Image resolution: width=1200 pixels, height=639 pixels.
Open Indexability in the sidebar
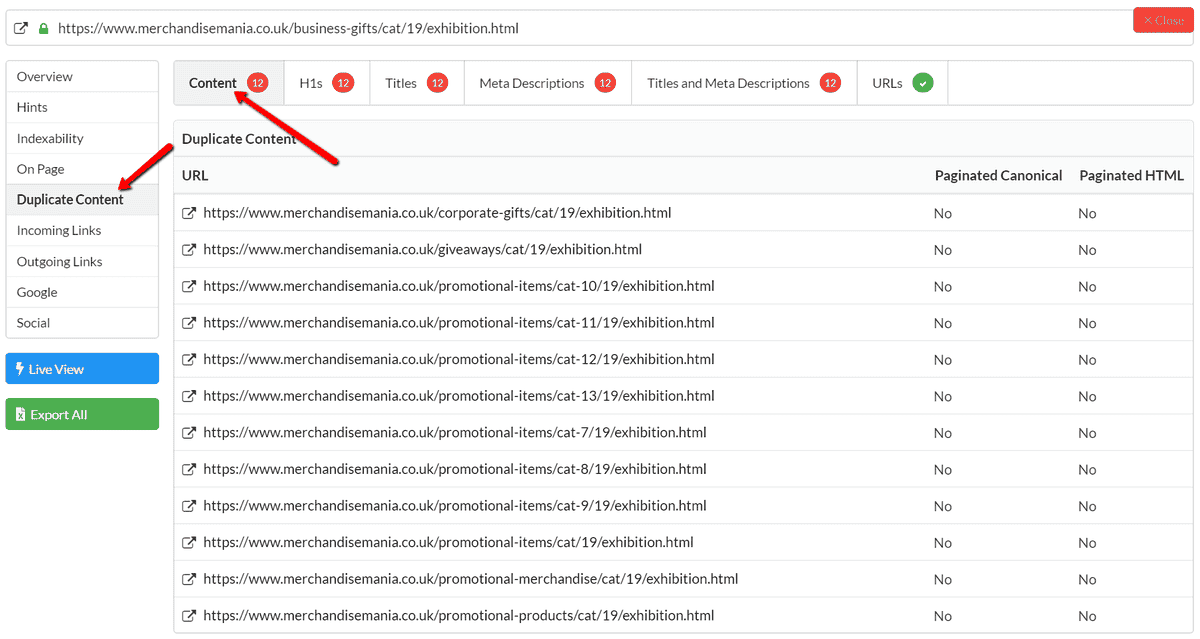click(82, 138)
